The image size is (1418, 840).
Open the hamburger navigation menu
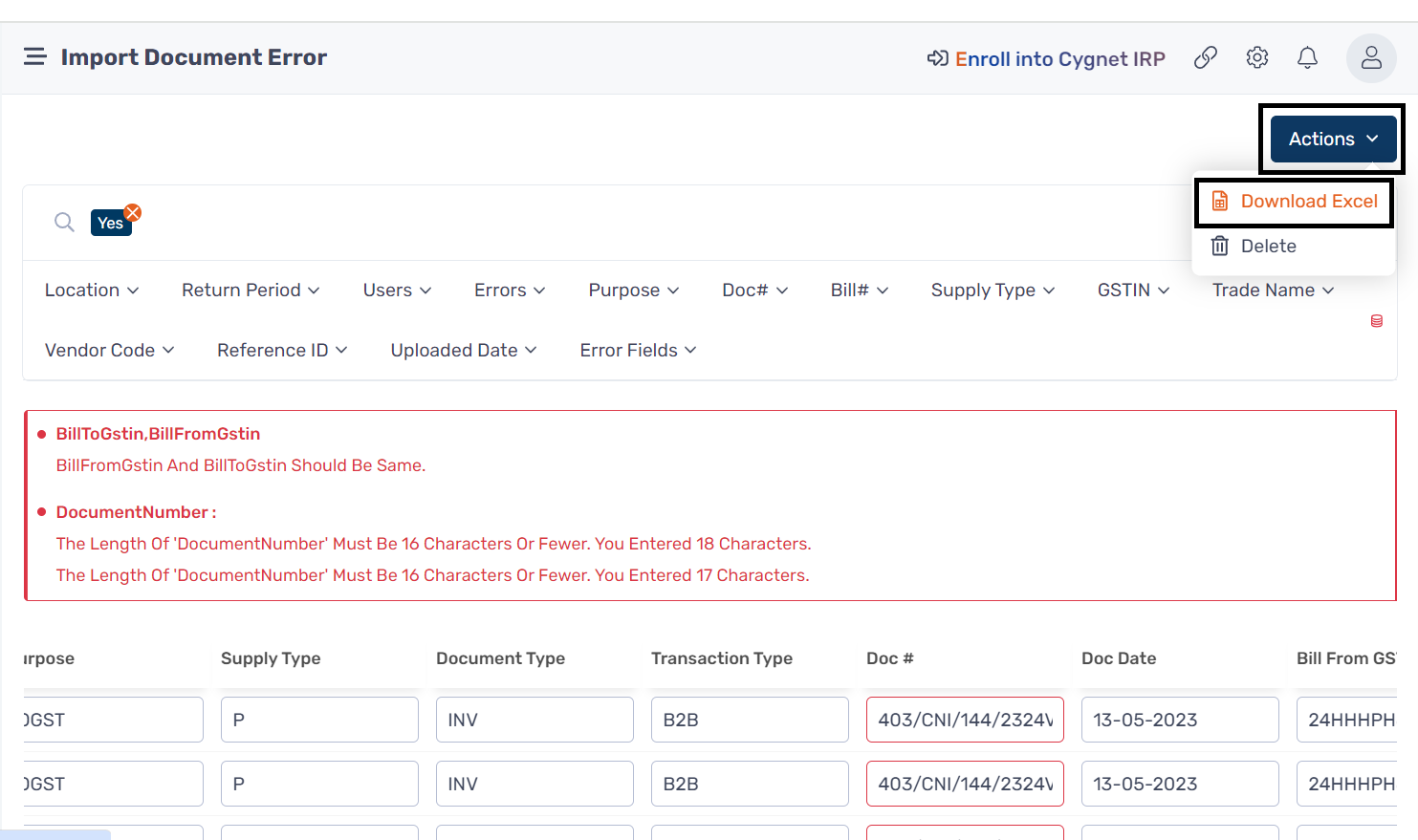click(x=35, y=57)
